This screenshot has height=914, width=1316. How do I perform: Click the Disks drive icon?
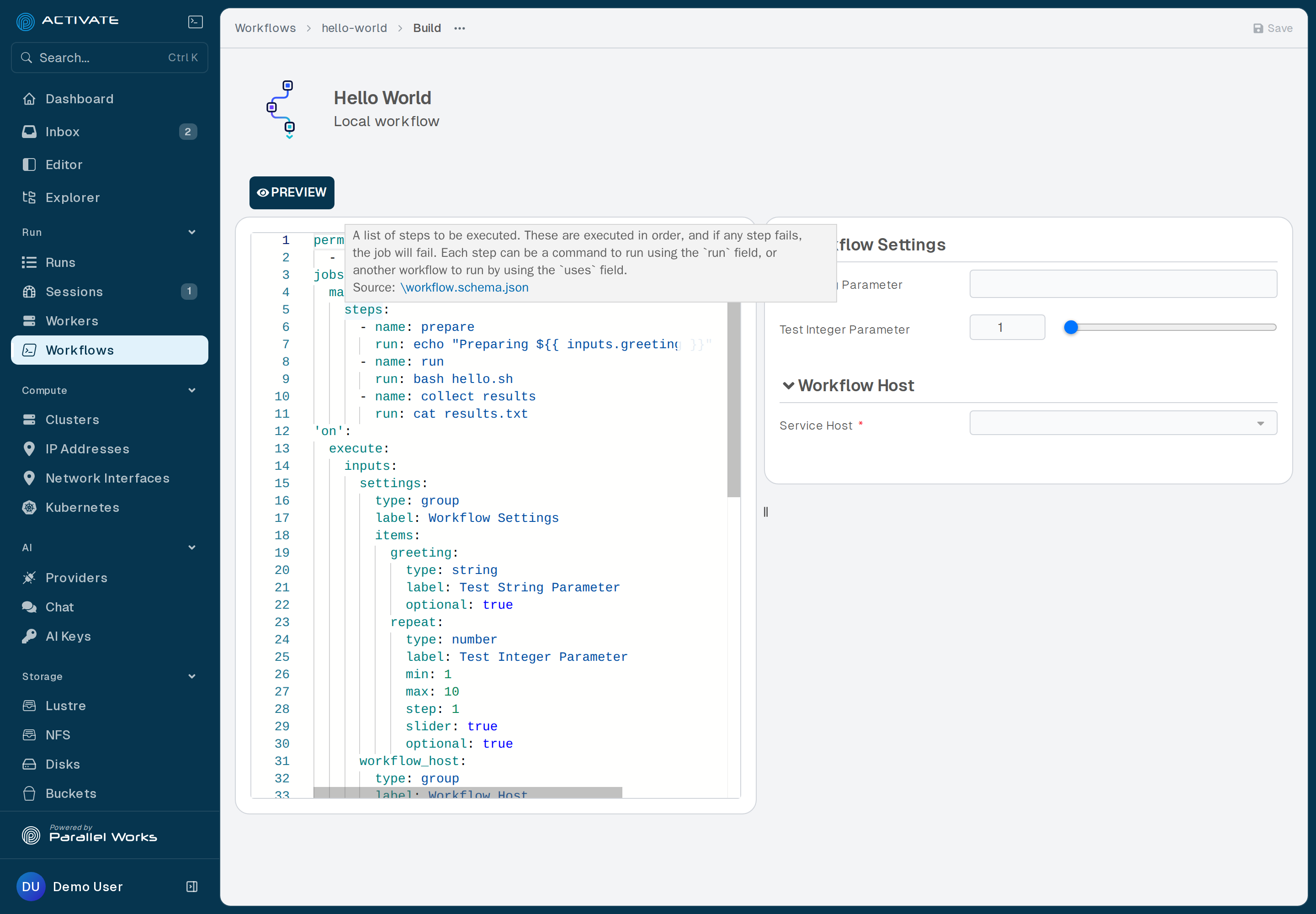pyautogui.click(x=29, y=764)
